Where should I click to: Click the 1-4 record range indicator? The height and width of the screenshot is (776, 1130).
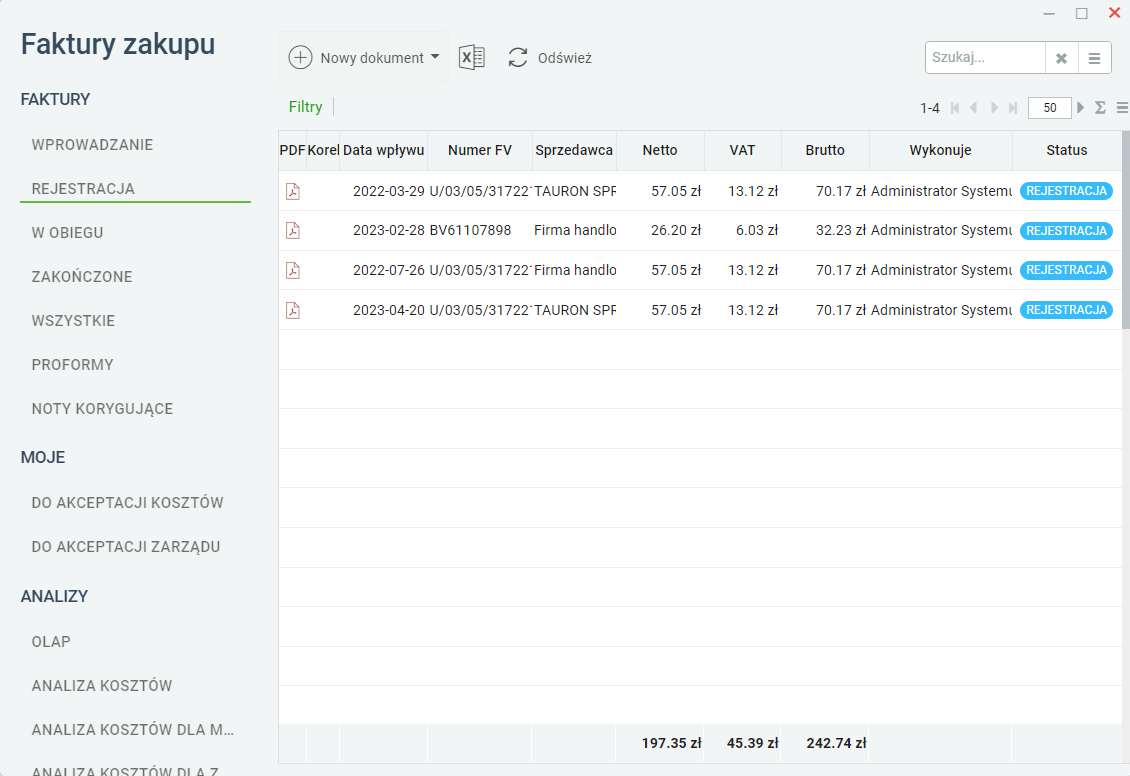pyautogui.click(x=930, y=108)
